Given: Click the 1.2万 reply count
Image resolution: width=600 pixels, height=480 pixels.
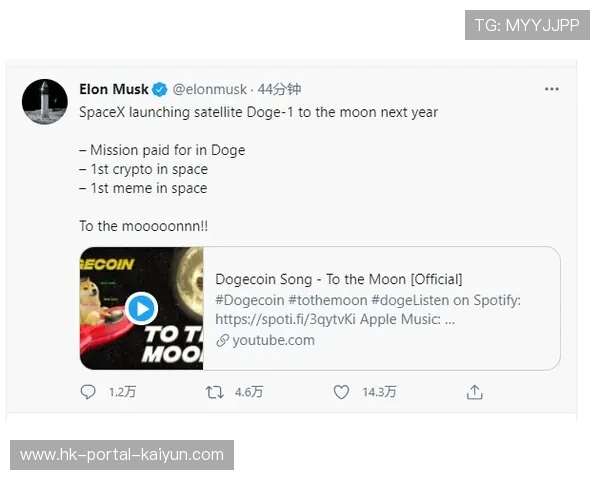Looking at the screenshot, I should click(120, 393).
